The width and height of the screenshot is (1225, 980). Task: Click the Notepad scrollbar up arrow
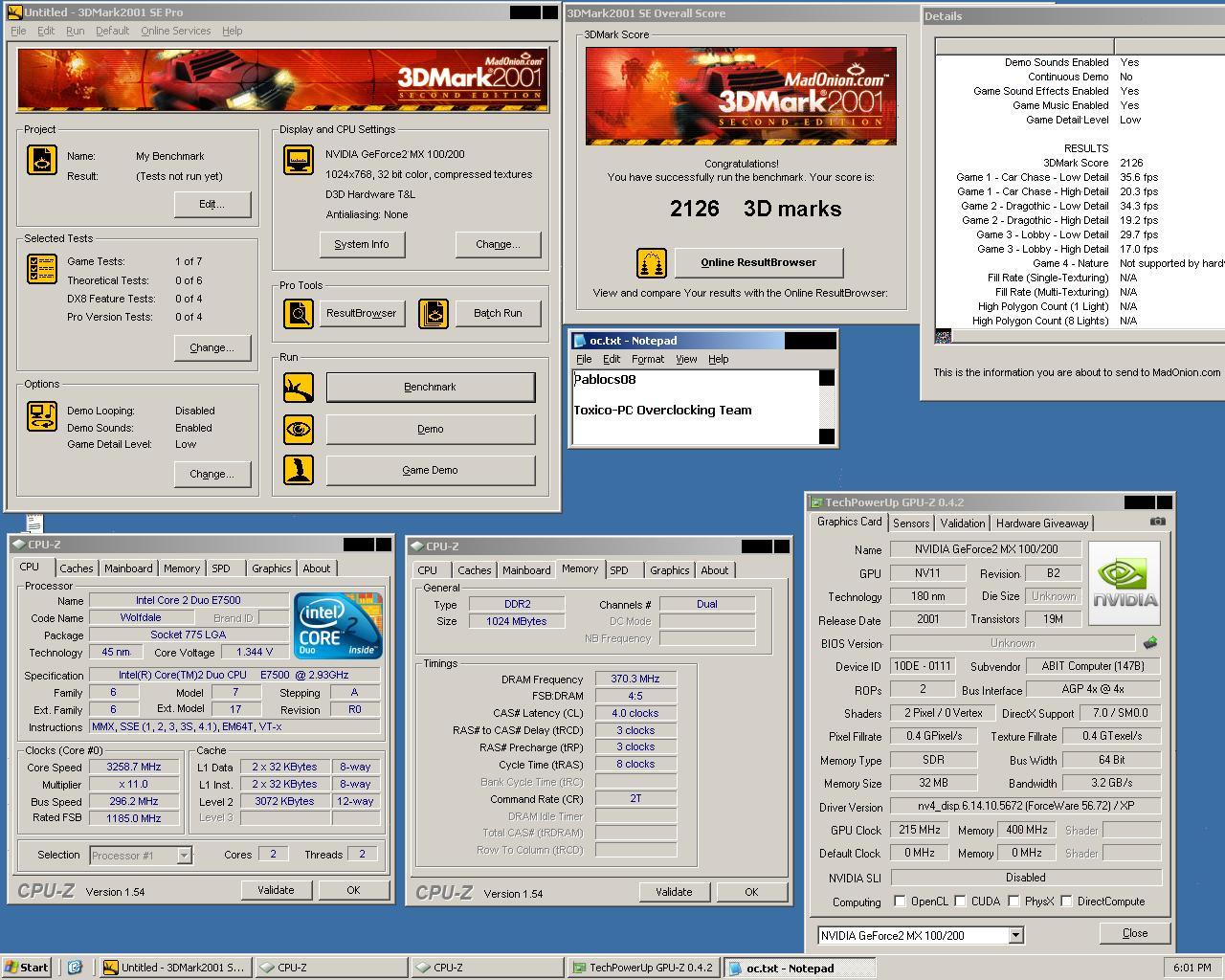tap(827, 378)
